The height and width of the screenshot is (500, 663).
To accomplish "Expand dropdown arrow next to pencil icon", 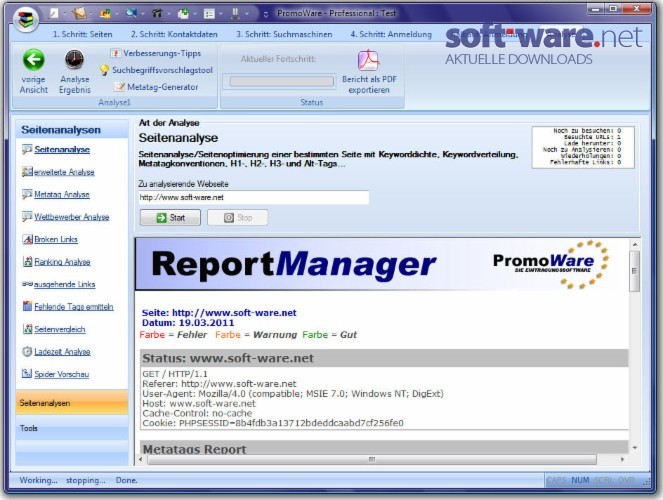I will (x=65, y=14).
